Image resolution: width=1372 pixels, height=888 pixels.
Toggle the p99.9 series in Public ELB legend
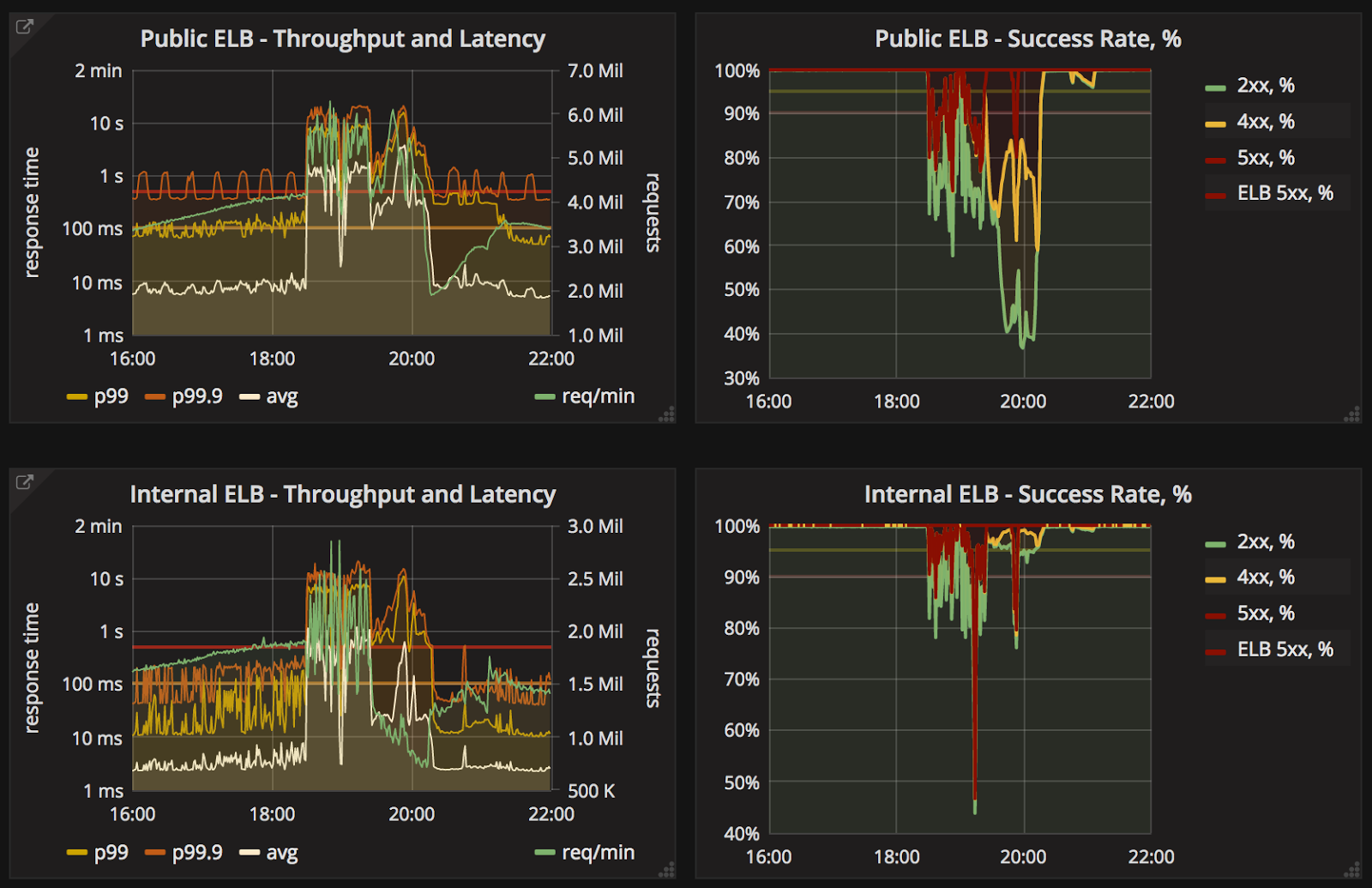(184, 396)
